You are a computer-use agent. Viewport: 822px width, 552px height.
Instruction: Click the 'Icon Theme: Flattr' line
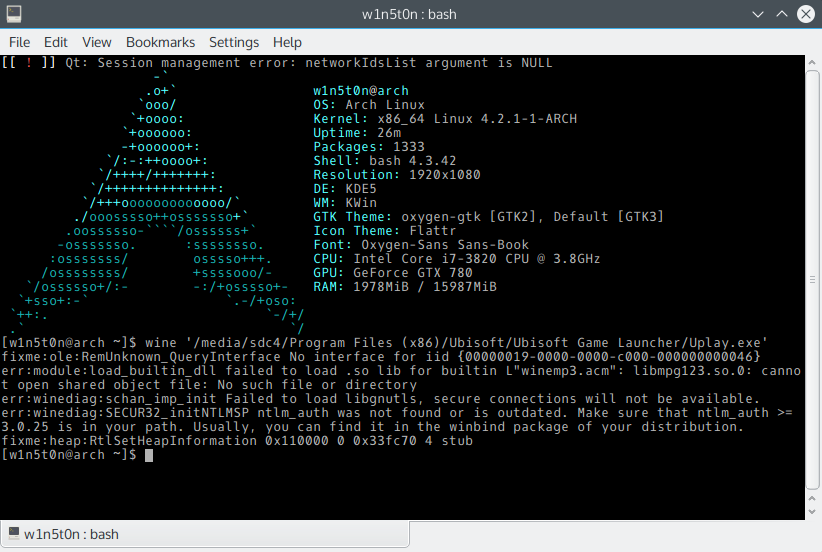pos(385,231)
